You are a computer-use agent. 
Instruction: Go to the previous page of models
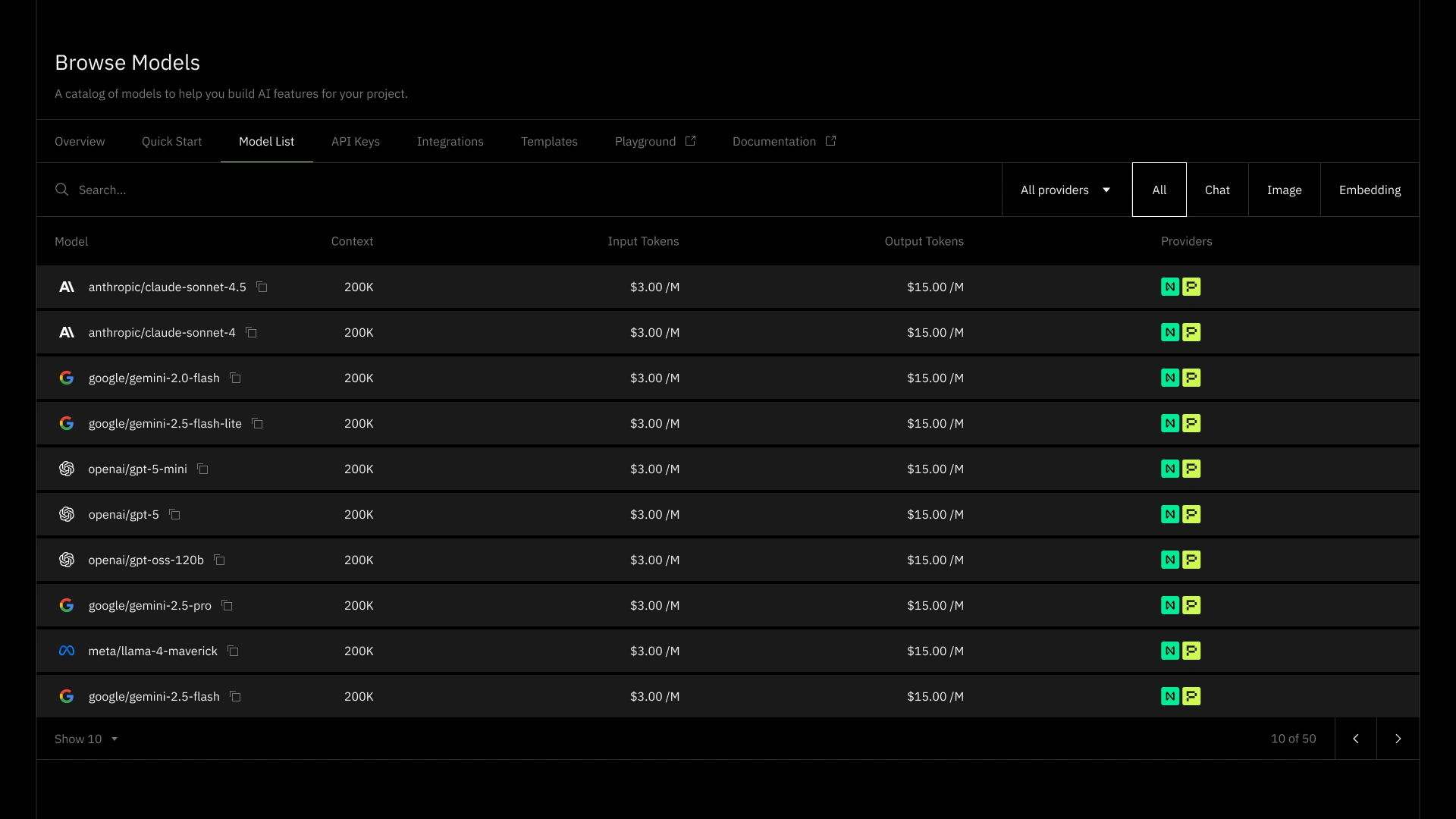click(1355, 739)
